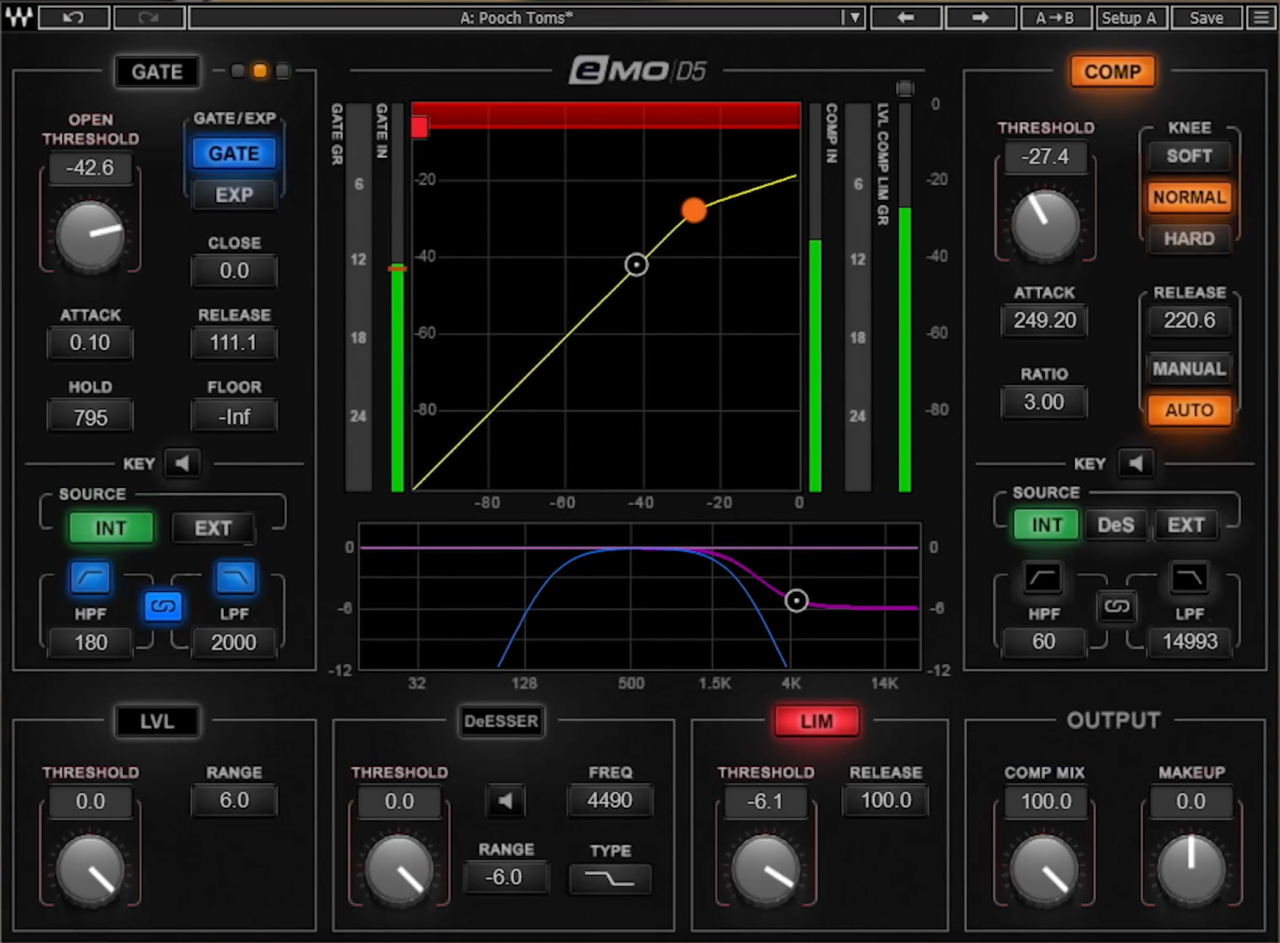Select DeS as compressor key source
This screenshot has width=1280, height=943.
pos(1117,525)
